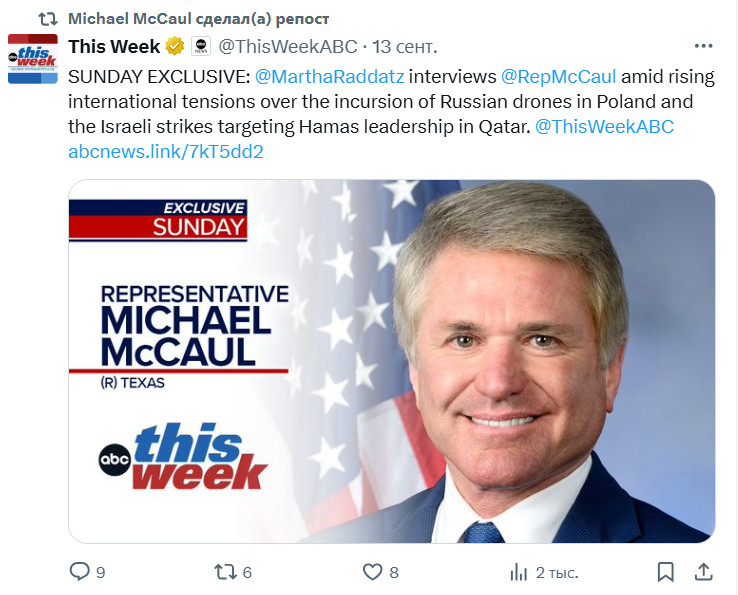This screenshot has height=595, width=738.
Task: Open the Representative Michael McCaul promo image
Action: tap(391, 361)
